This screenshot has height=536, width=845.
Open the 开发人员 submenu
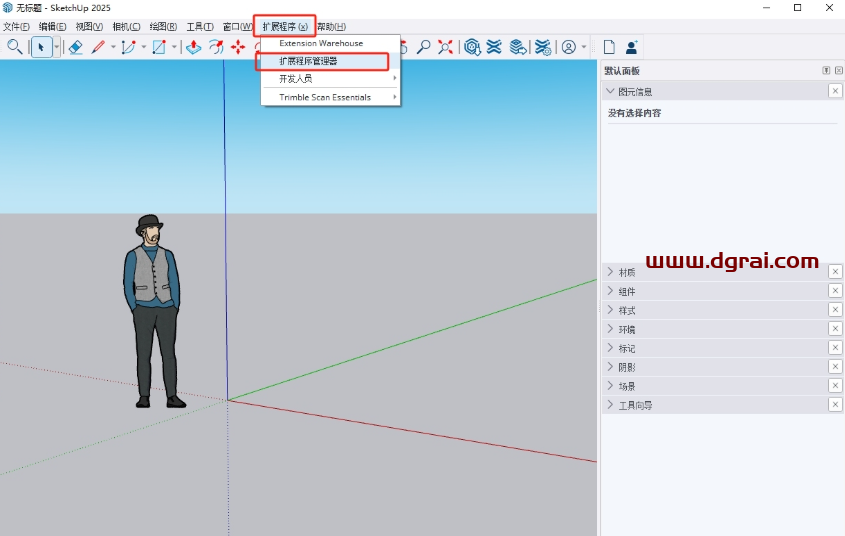[330, 79]
